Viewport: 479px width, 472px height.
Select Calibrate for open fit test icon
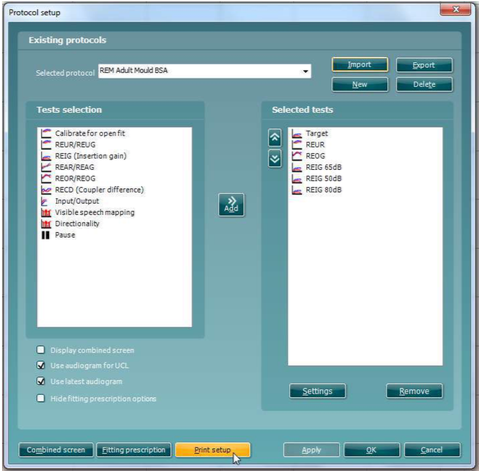point(46,133)
